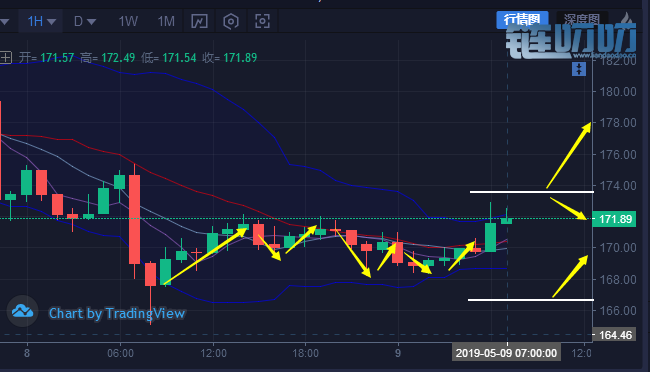
Task: Click the 178.00 price axis value
Action: coord(618,123)
